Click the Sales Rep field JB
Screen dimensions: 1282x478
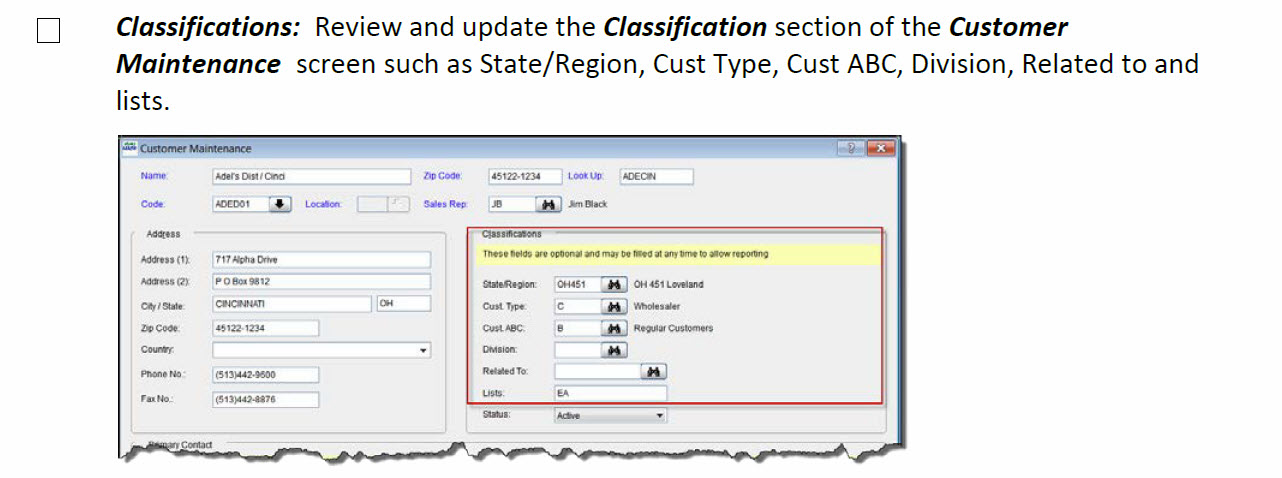coord(512,204)
